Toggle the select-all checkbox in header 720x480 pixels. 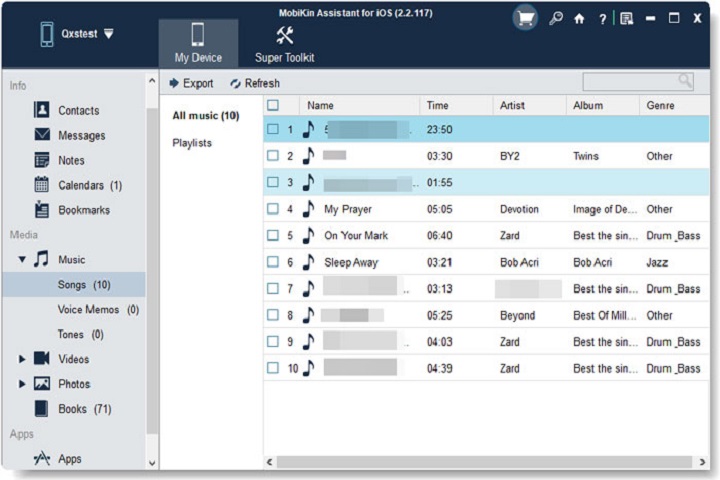pyautogui.click(x=273, y=105)
